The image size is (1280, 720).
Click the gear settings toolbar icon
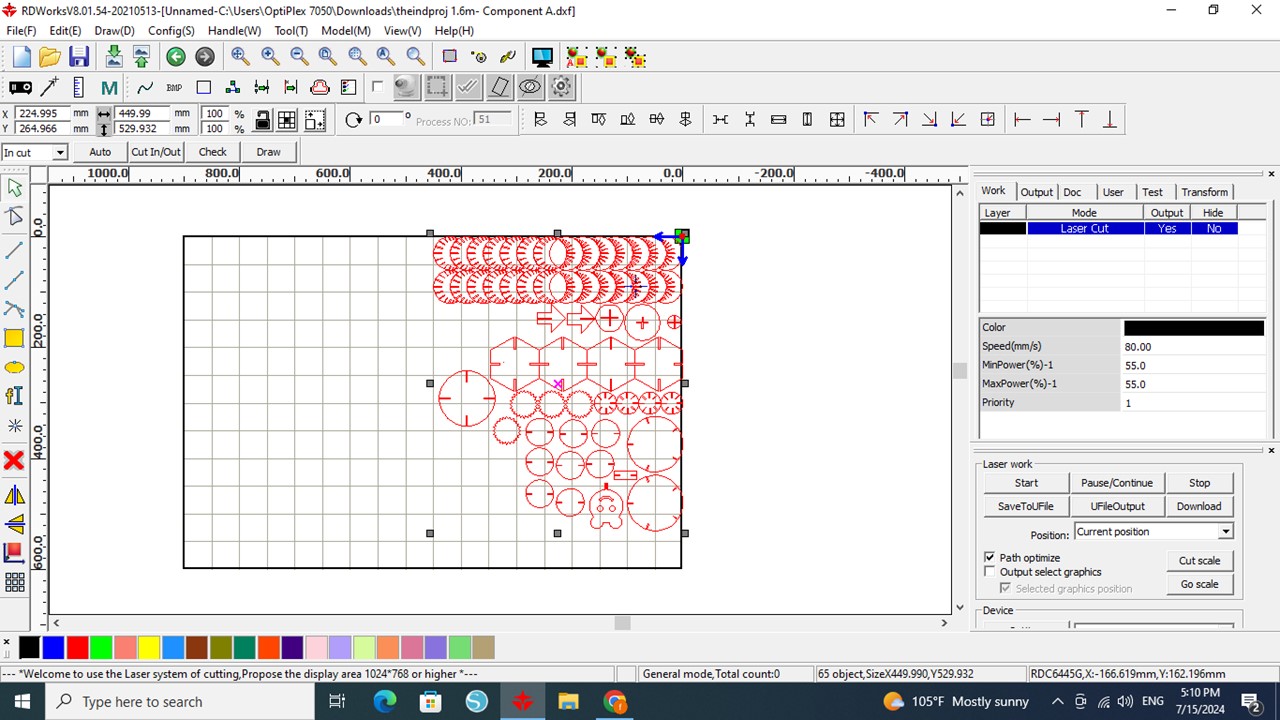click(561, 87)
